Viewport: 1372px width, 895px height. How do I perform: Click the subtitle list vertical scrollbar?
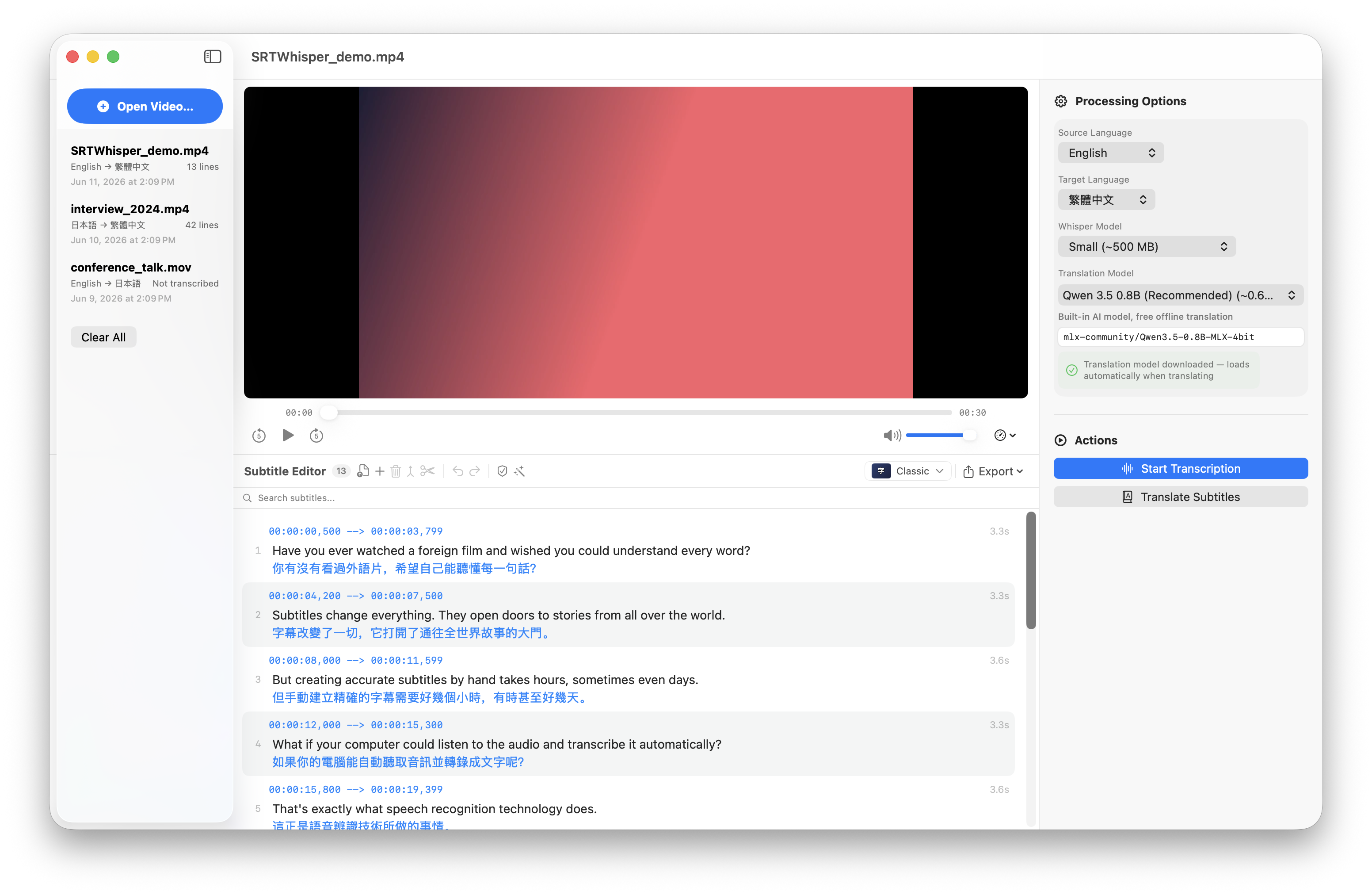coord(1031,570)
